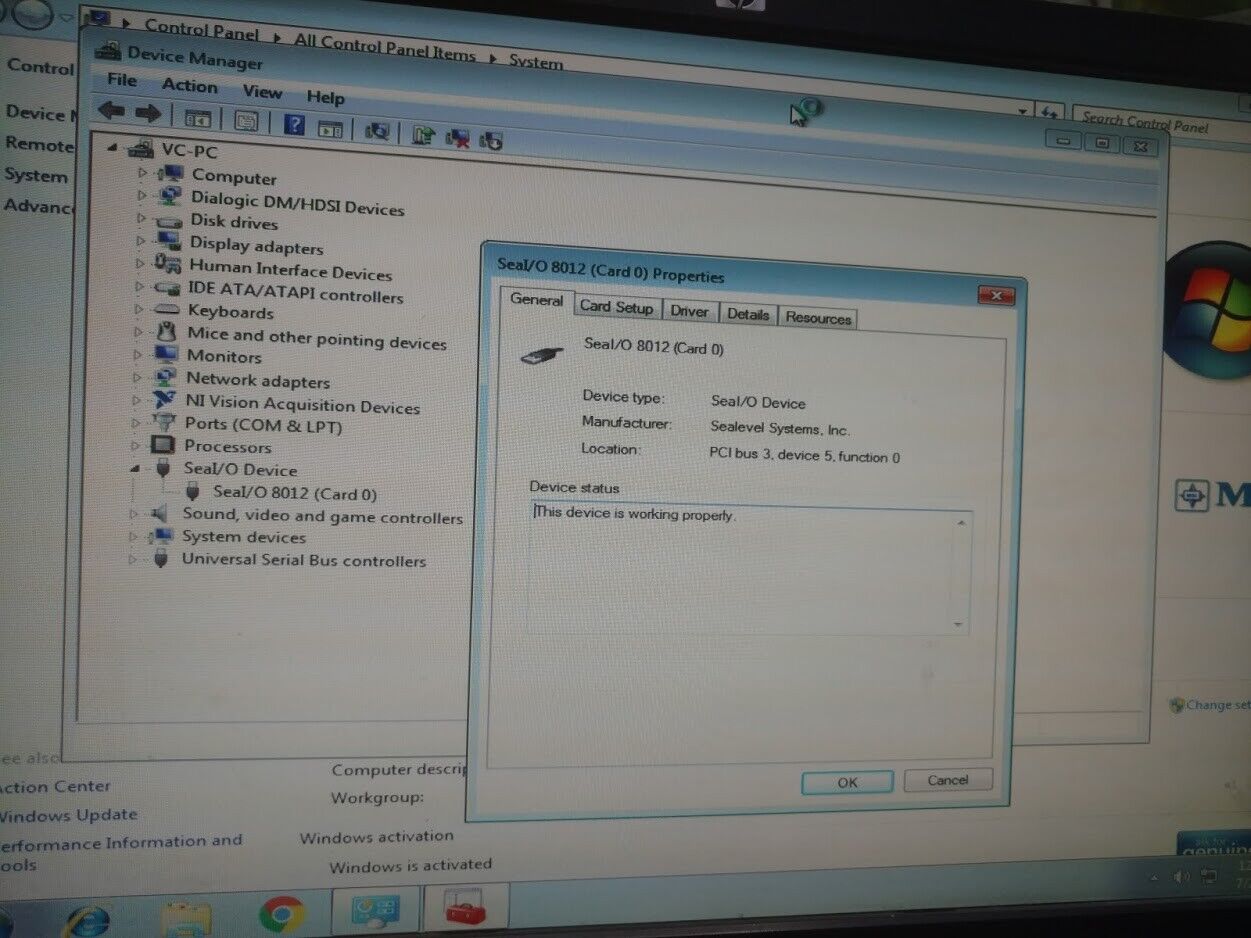Viewport: 1251px width, 938px height.
Task: Click the Search Control Panel box
Action: pyautogui.click(x=1162, y=122)
